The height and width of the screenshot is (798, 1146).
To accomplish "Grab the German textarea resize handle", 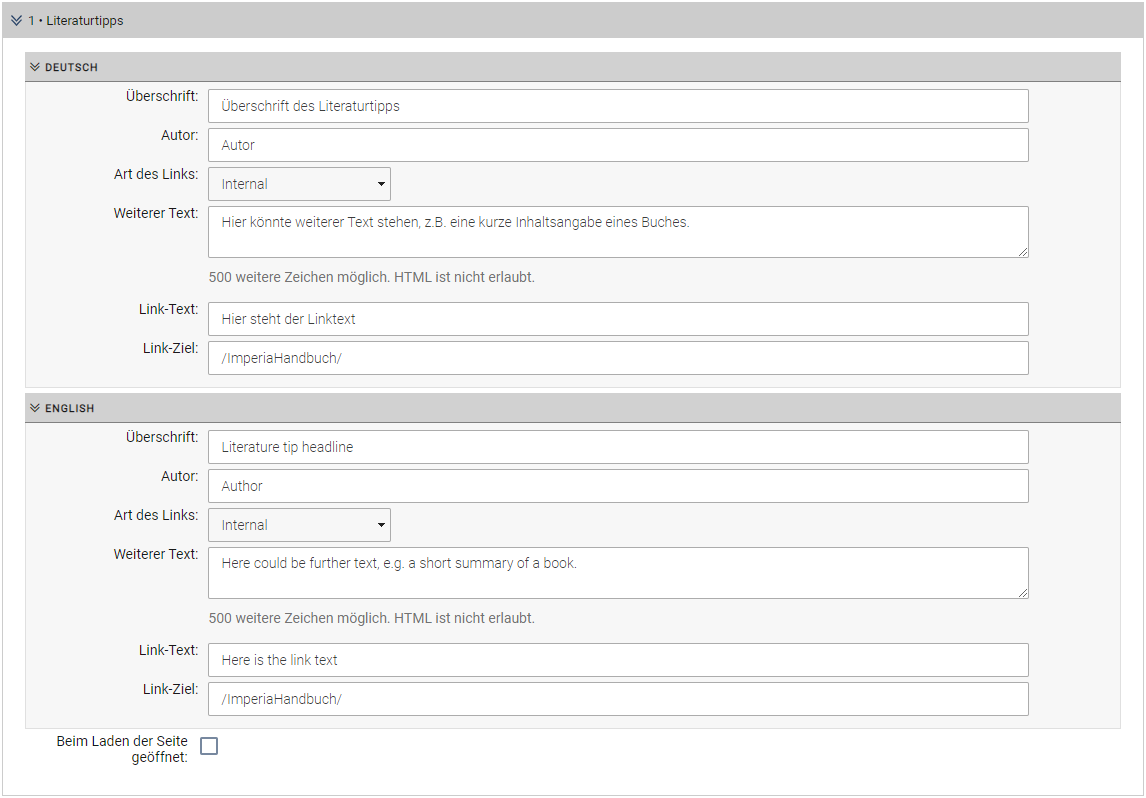I will pos(1023,252).
